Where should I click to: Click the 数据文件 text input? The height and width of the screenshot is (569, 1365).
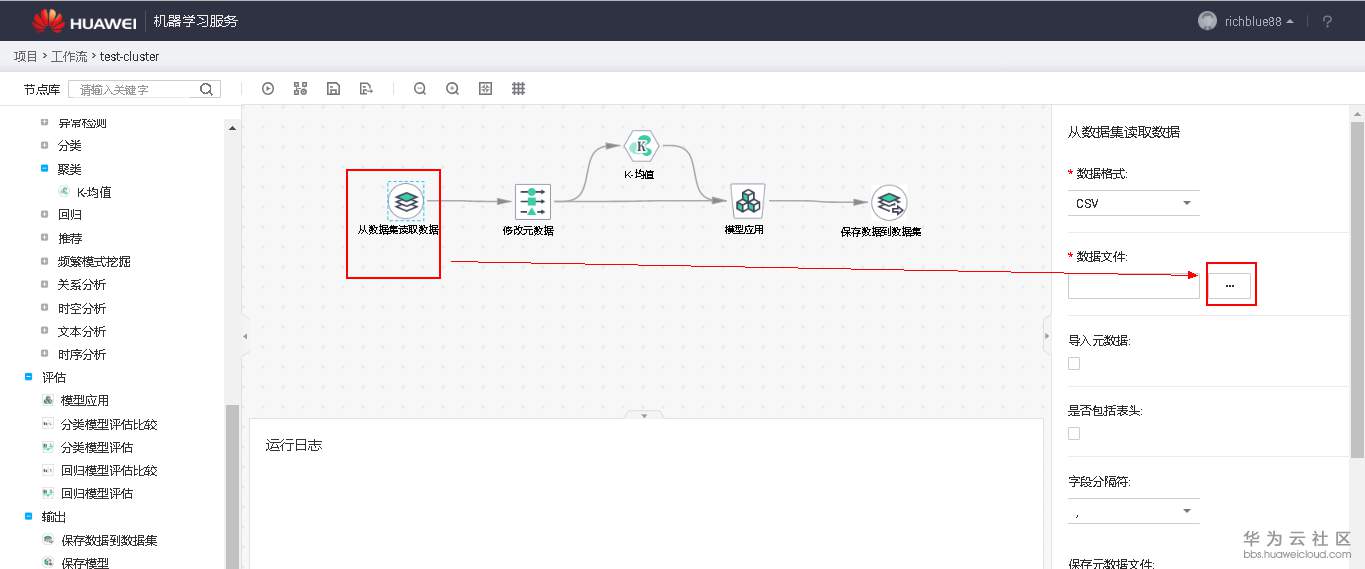tap(1134, 286)
